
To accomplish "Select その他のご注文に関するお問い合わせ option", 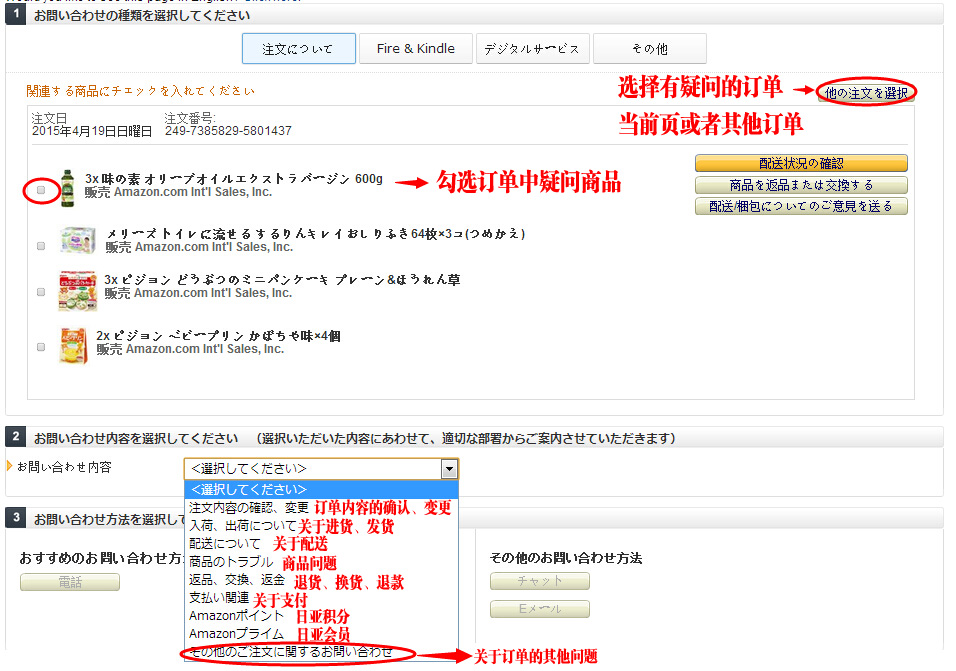I will [x=291, y=652].
